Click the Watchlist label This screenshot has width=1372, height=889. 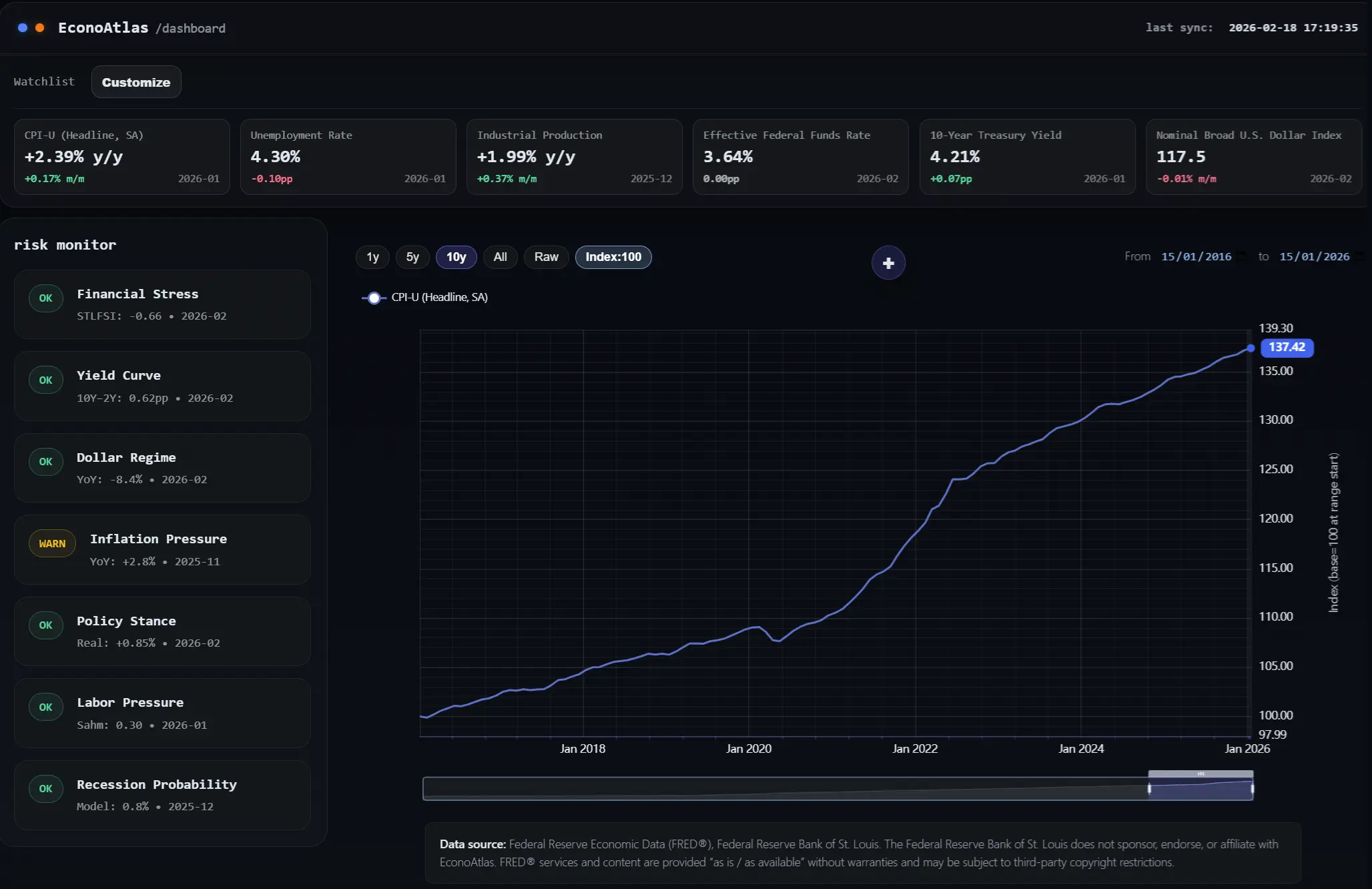tap(43, 81)
